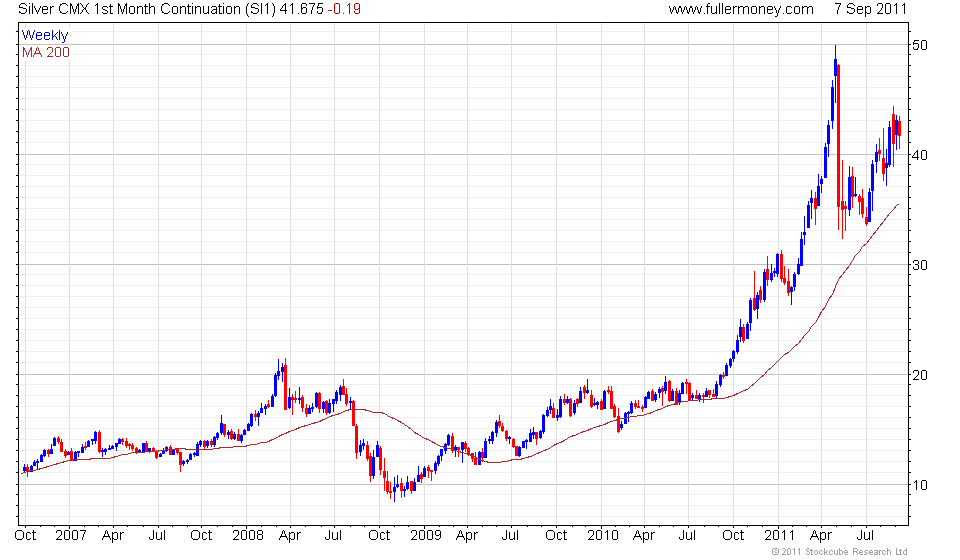The height and width of the screenshot is (560, 960).
Task: Click the candlestick peak near 50 in April 2011
Action: click(835, 47)
